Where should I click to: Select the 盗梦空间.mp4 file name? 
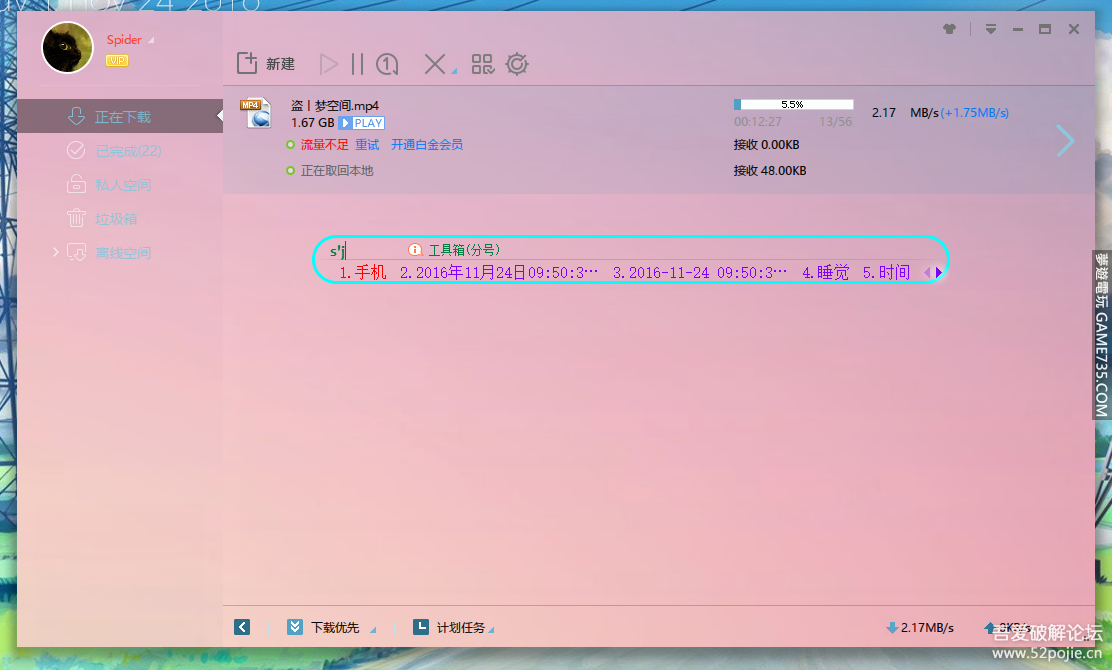(x=335, y=106)
